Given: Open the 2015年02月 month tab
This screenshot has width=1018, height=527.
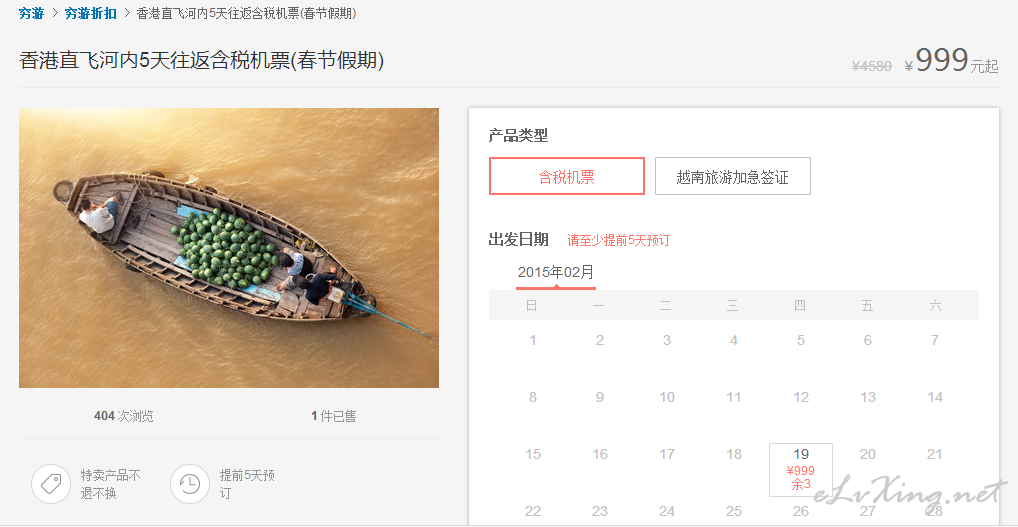Looking at the screenshot, I should click(556, 273).
